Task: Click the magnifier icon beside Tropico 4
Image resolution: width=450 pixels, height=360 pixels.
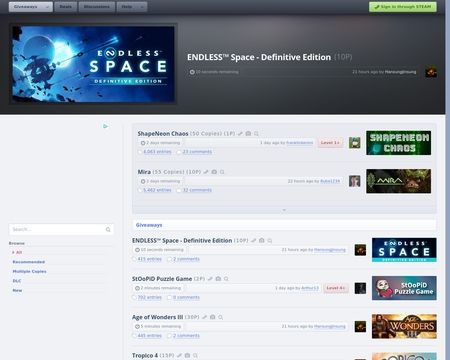Action: 195,356
